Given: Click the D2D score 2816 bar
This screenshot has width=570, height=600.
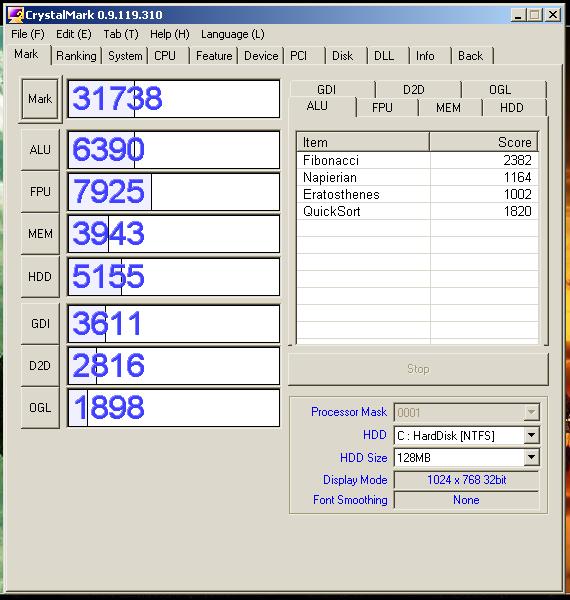Looking at the screenshot, I should click(174, 366).
